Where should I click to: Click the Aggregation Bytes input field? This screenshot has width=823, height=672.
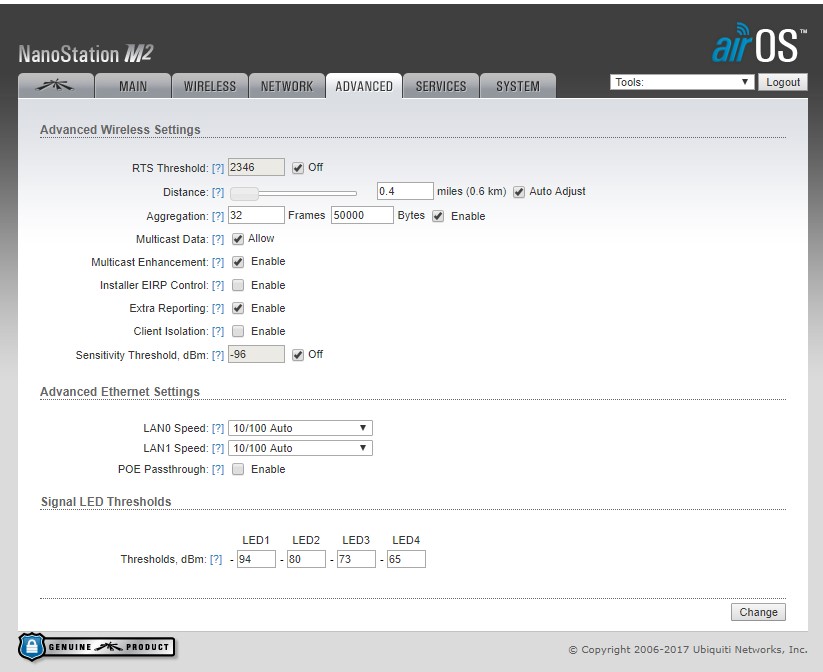[x=362, y=215]
